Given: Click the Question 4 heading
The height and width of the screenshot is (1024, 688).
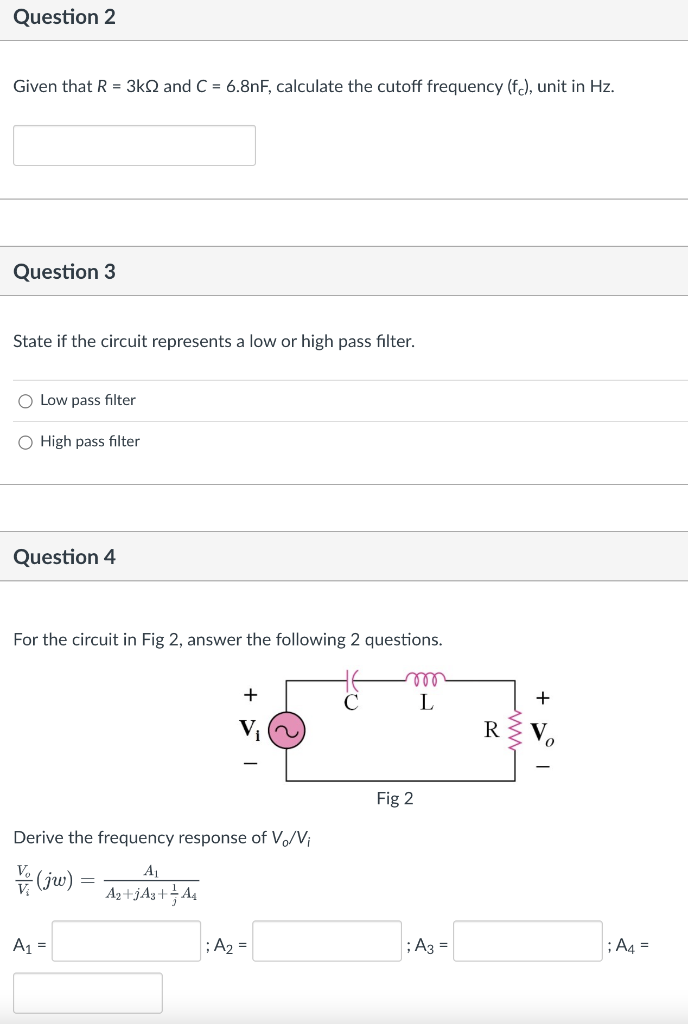Looking at the screenshot, I should (64, 557).
